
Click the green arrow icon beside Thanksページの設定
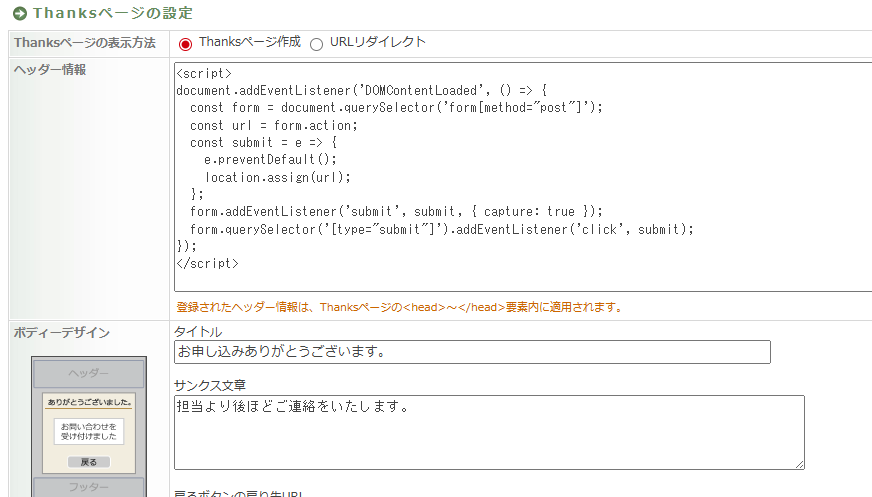tap(19, 14)
